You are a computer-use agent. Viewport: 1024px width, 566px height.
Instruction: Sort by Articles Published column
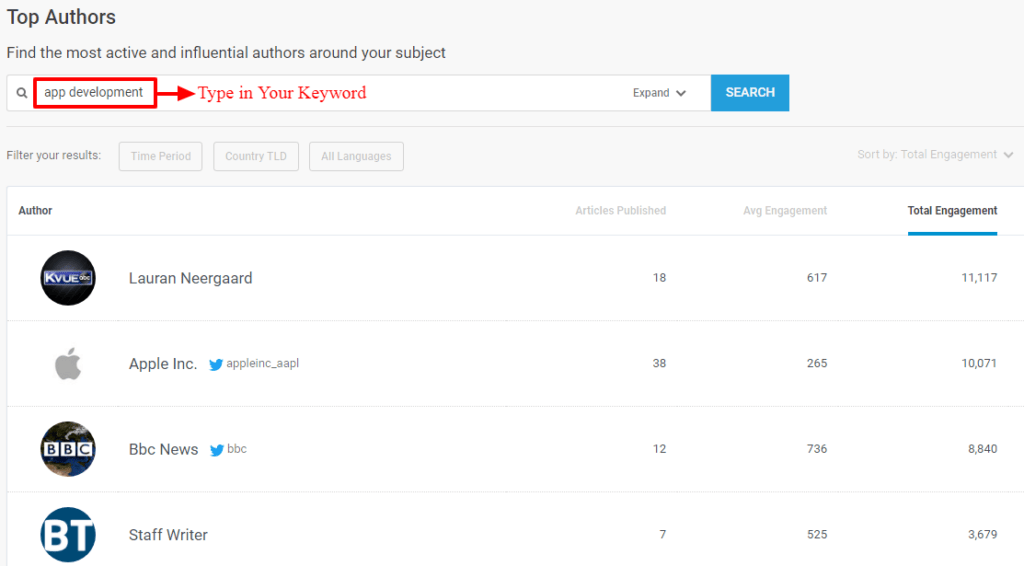click(x=620, y=210)
